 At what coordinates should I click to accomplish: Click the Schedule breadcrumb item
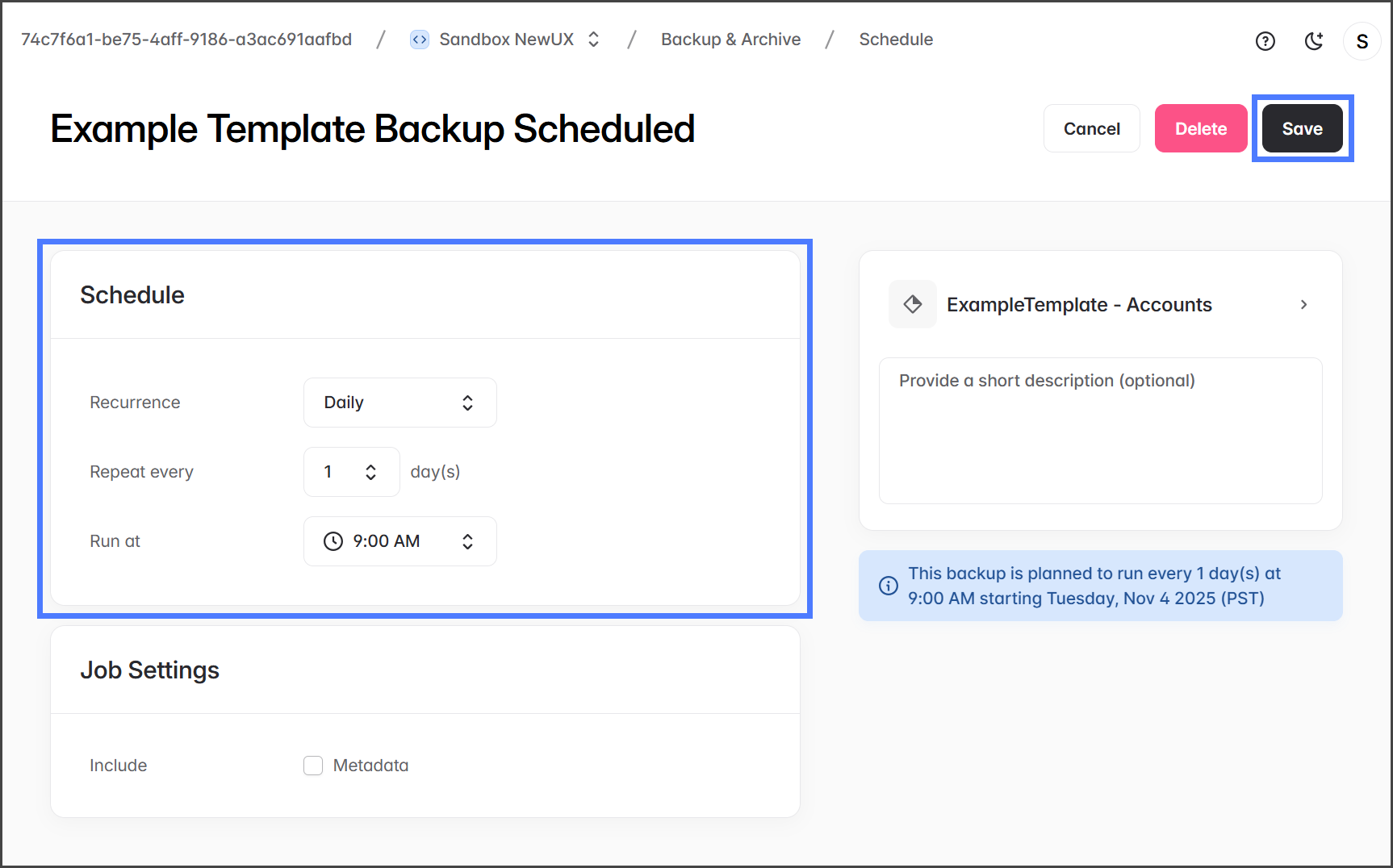(x=896, y=40)
